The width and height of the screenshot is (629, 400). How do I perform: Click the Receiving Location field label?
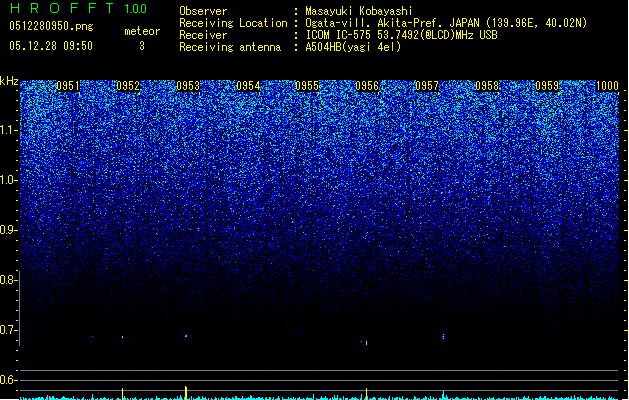point(233,23)
